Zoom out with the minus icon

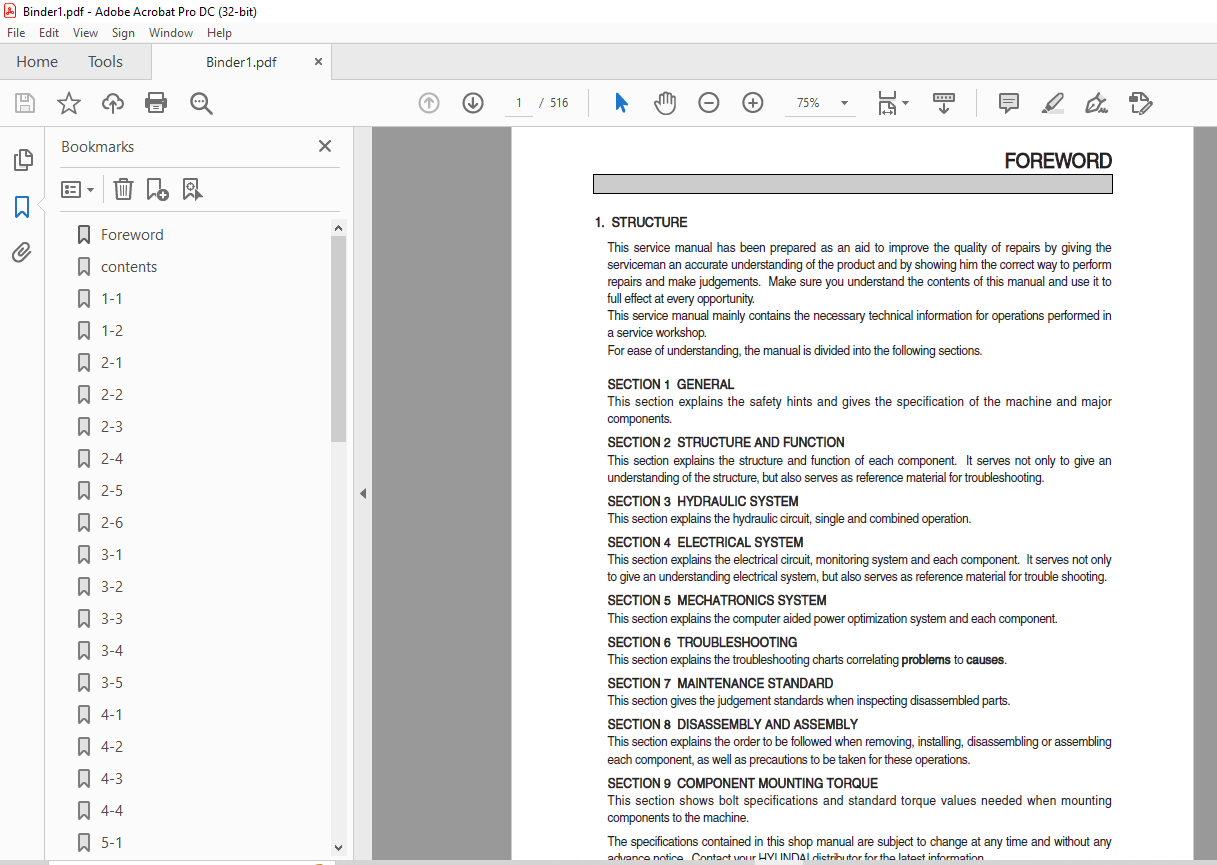pyautogui.click(x=709, y=103)
